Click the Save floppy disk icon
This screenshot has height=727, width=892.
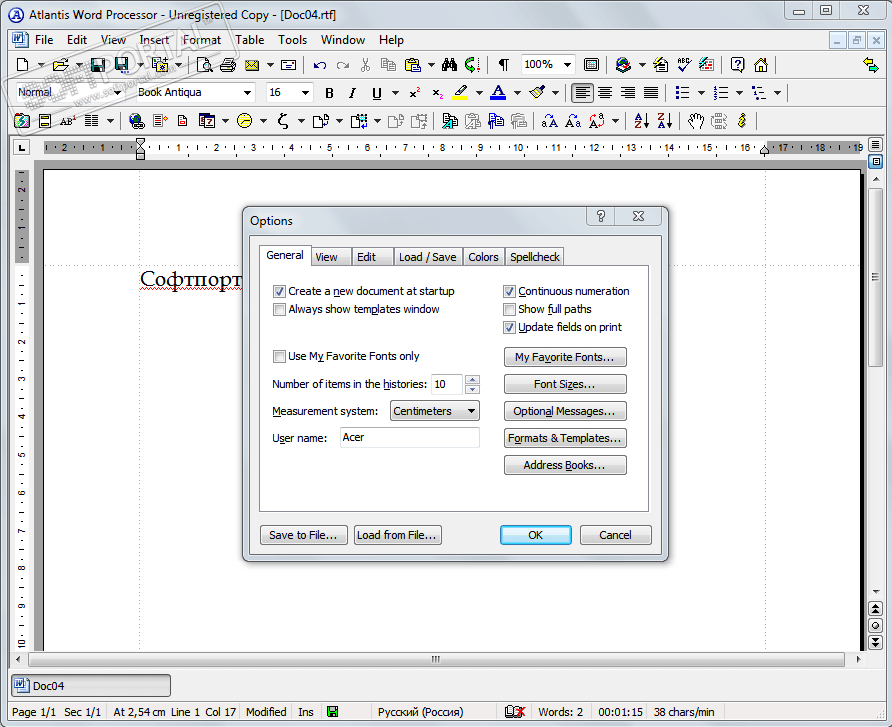coord(98,65)
